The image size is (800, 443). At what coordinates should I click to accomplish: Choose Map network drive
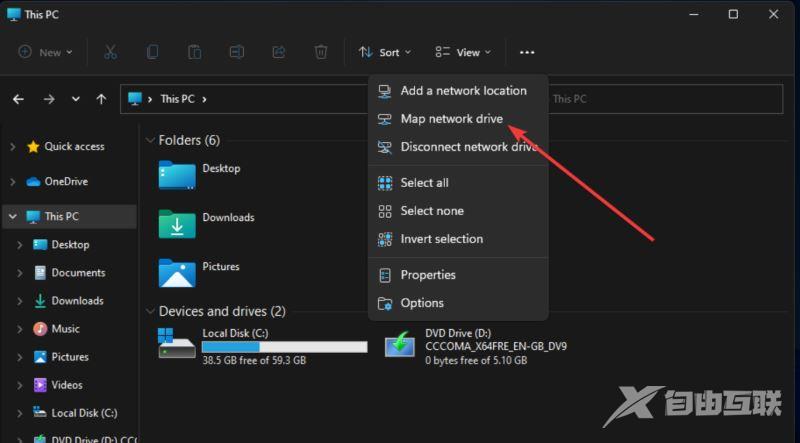458,119
